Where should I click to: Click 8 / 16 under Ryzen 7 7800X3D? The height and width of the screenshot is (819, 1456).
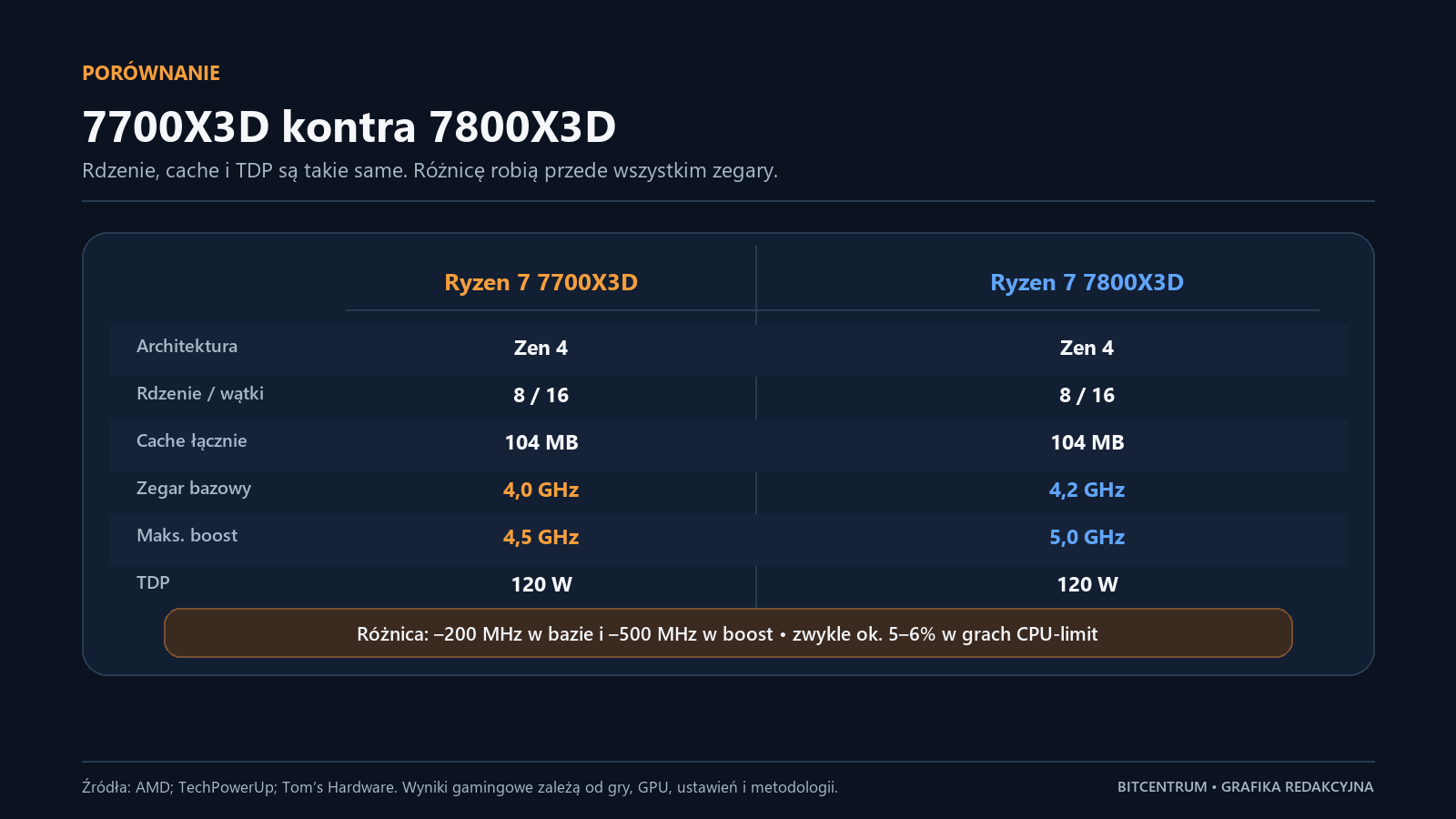coord(1087,395)
